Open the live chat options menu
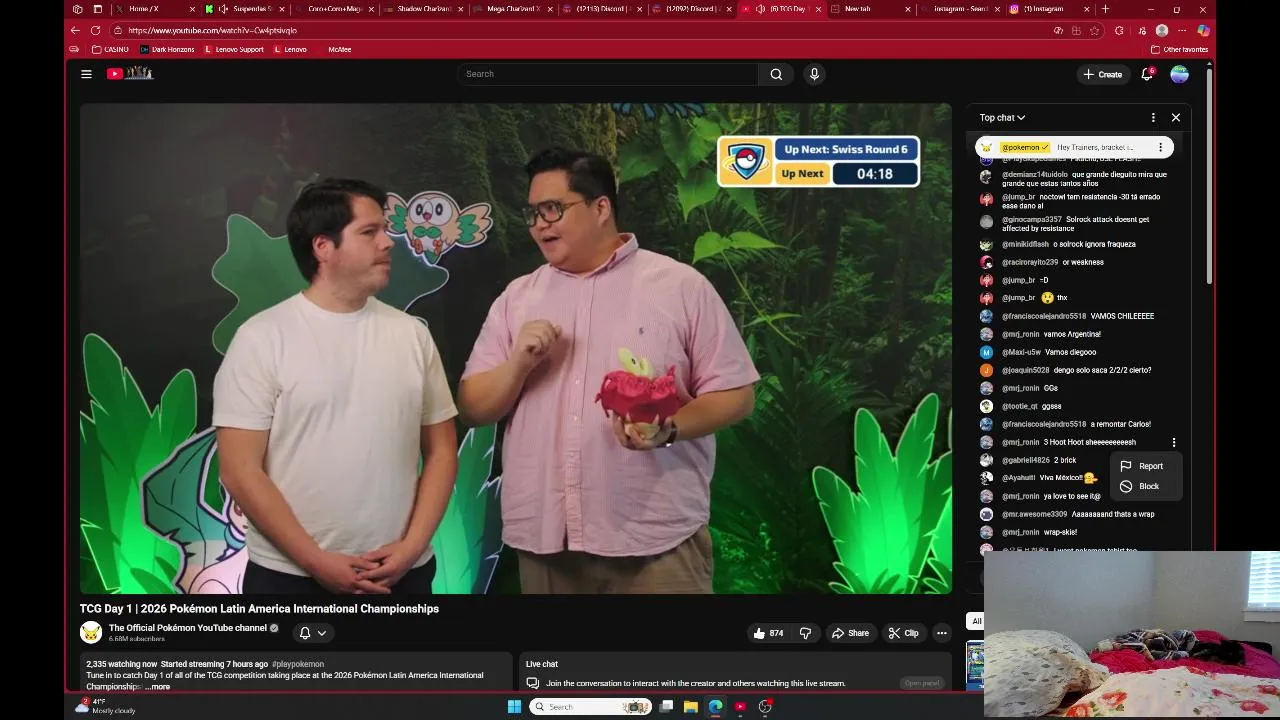The image size is (1280, 720). 1153,118
